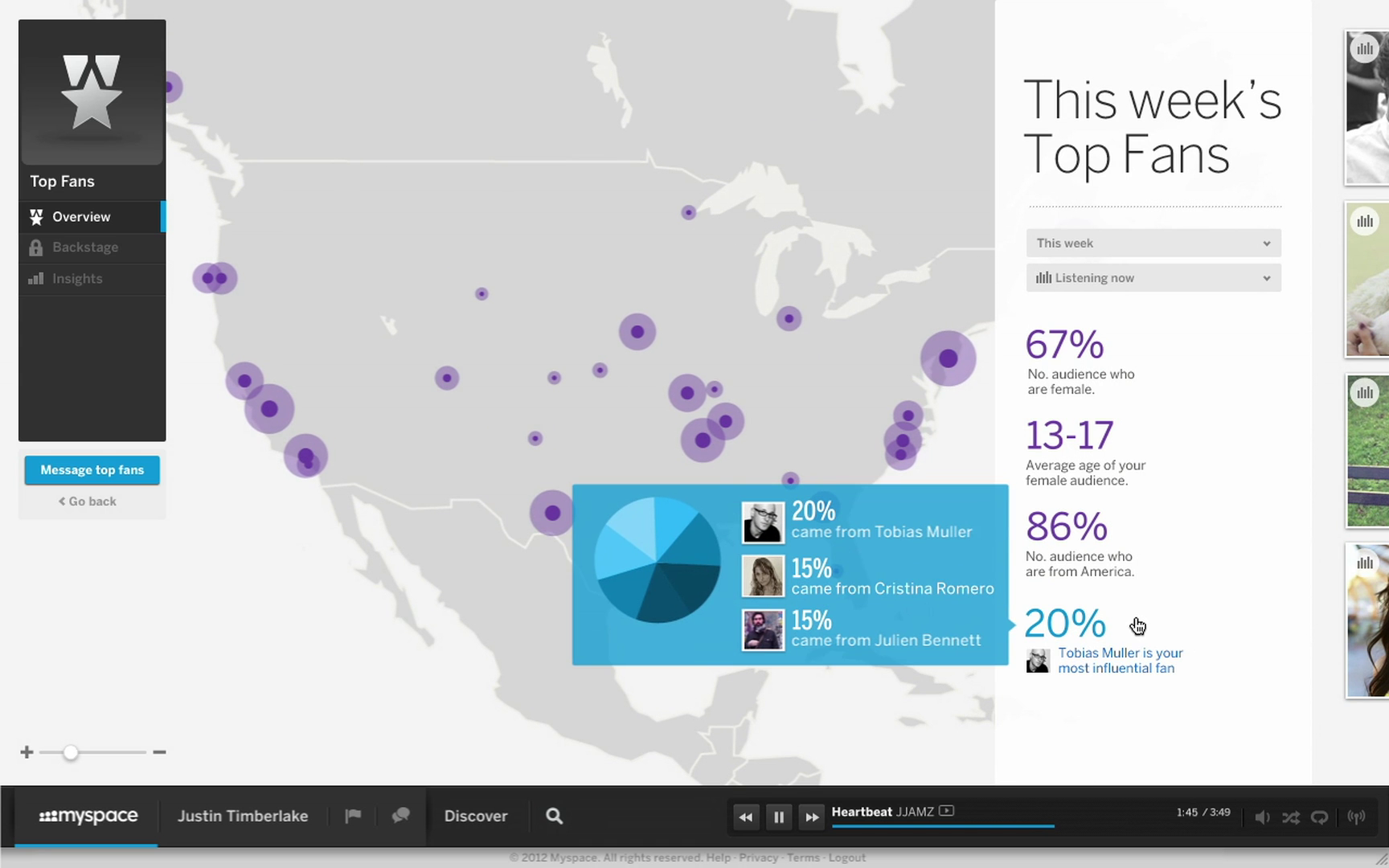Toggle shuffle playback
Image resolution: width=1389 pixels, height=868 pixels.
pos(1291,817)
